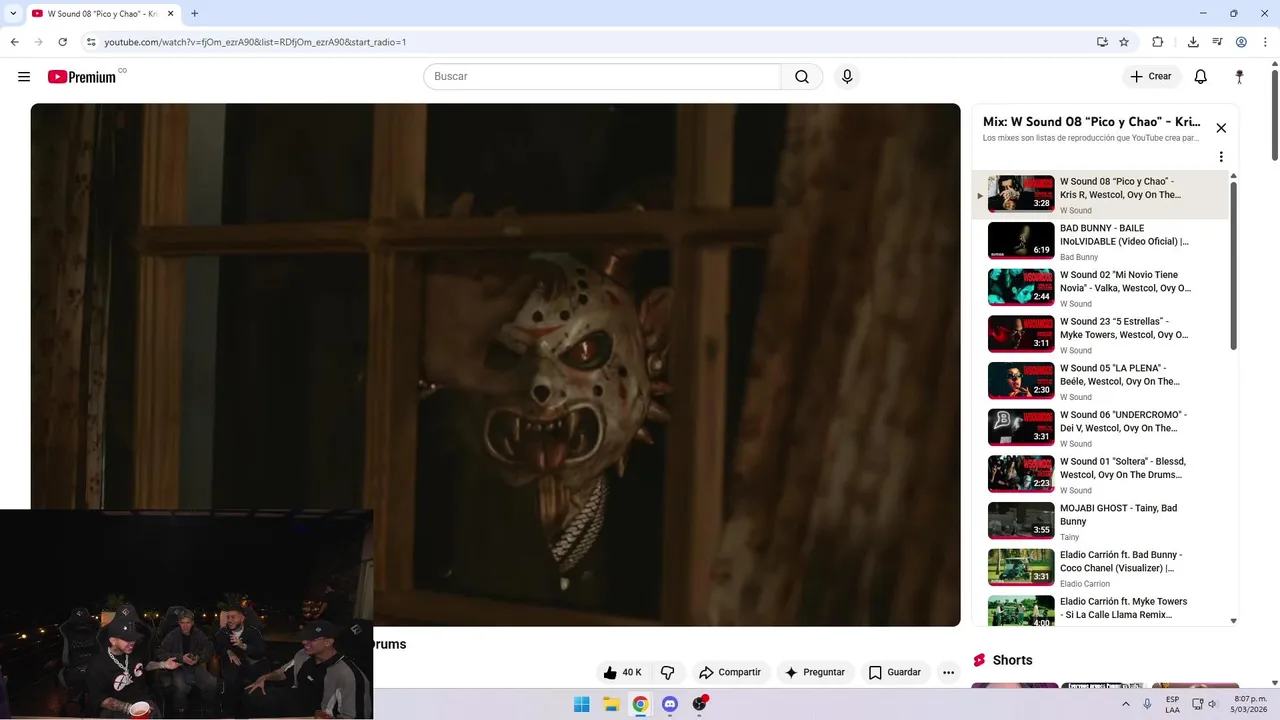Select W Sound 23 "5 Estrellas" title
Image resolution: width=1280 pixels, height=720 pixels.
(x=1124, y=328)
